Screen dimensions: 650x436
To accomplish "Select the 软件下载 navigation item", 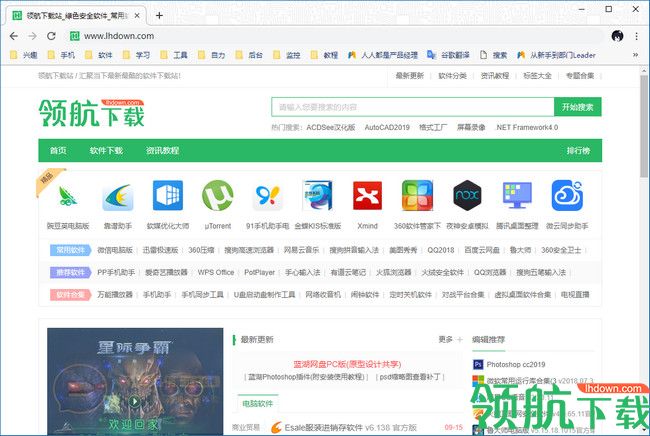I will [106, 150].
